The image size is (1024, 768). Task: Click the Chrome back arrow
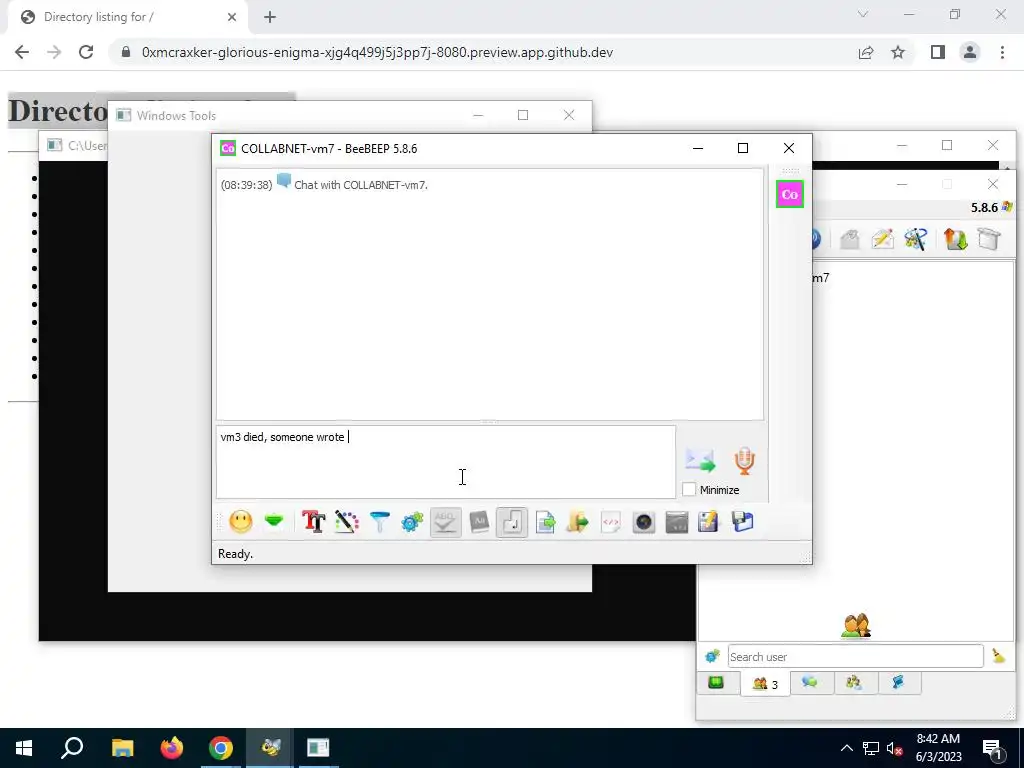click(22, 52)
